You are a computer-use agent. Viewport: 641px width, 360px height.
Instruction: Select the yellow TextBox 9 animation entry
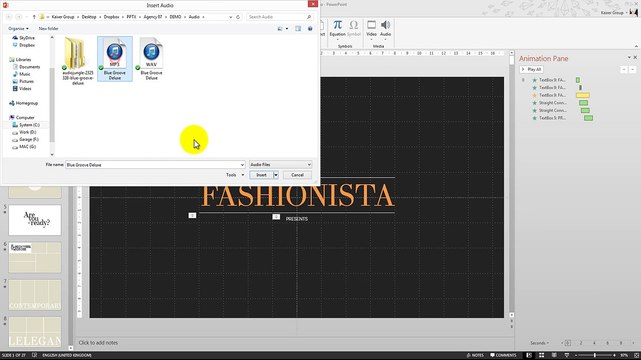tap(560, 95)
